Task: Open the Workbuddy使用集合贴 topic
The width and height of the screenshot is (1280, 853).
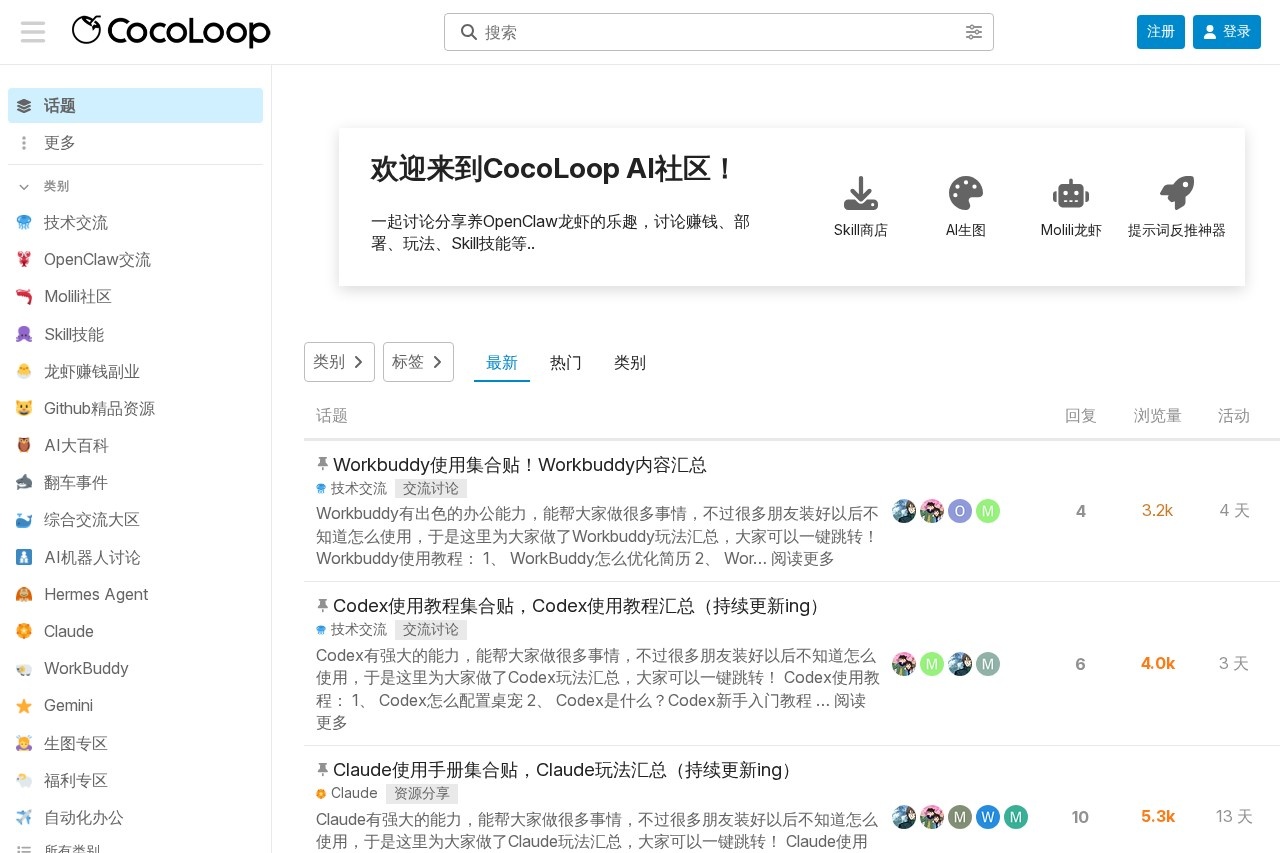Action: coord(519,465)
